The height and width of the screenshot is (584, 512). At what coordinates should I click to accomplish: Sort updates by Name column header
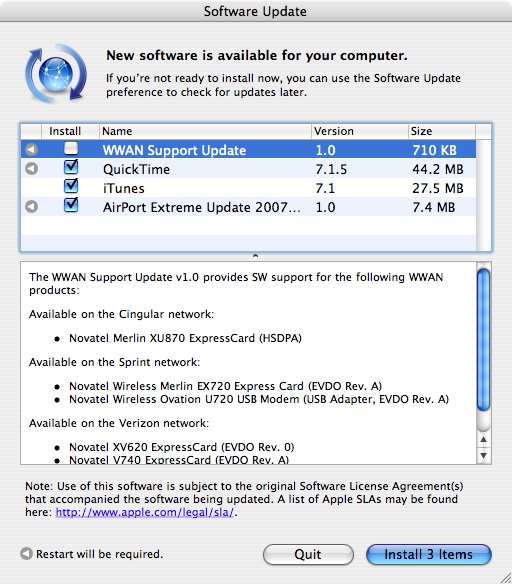[x=205, y=131]
